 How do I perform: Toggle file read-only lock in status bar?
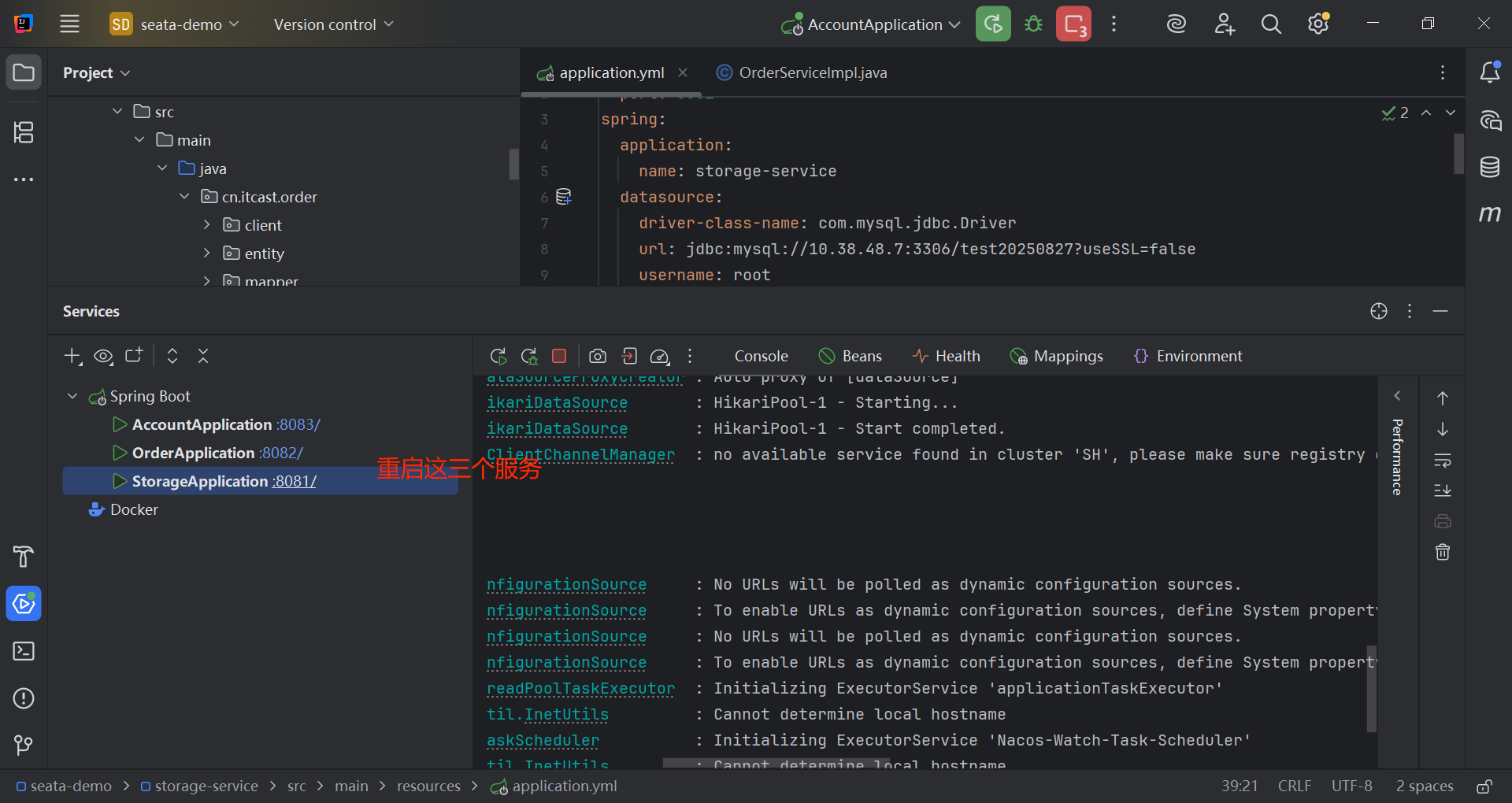1484,786
